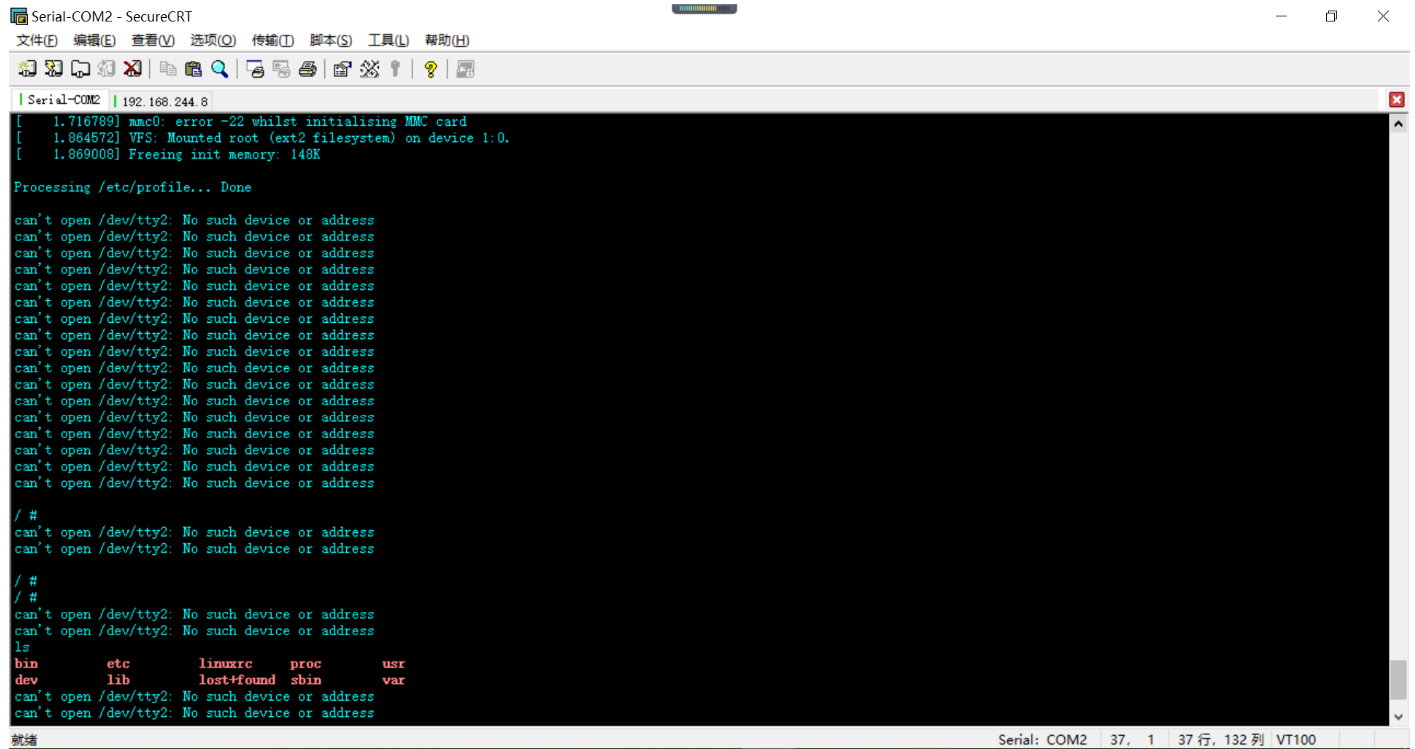The image size is (1415, 749).
Task: Open the 传输(T) menu
Action: coord(273,40)
